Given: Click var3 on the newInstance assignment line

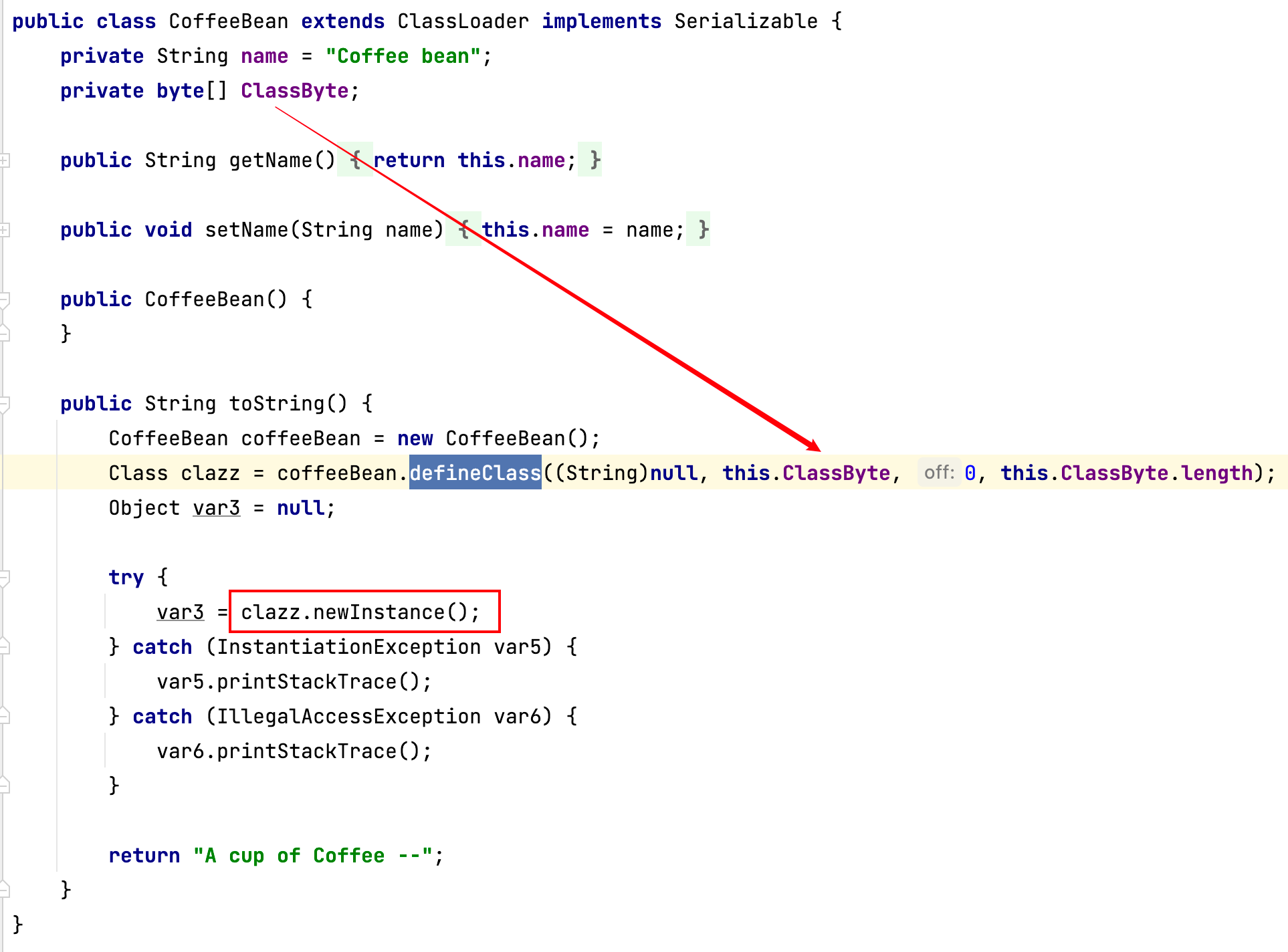Looking at the screenshot, I should pyautogui.click(x=181, y=612).
